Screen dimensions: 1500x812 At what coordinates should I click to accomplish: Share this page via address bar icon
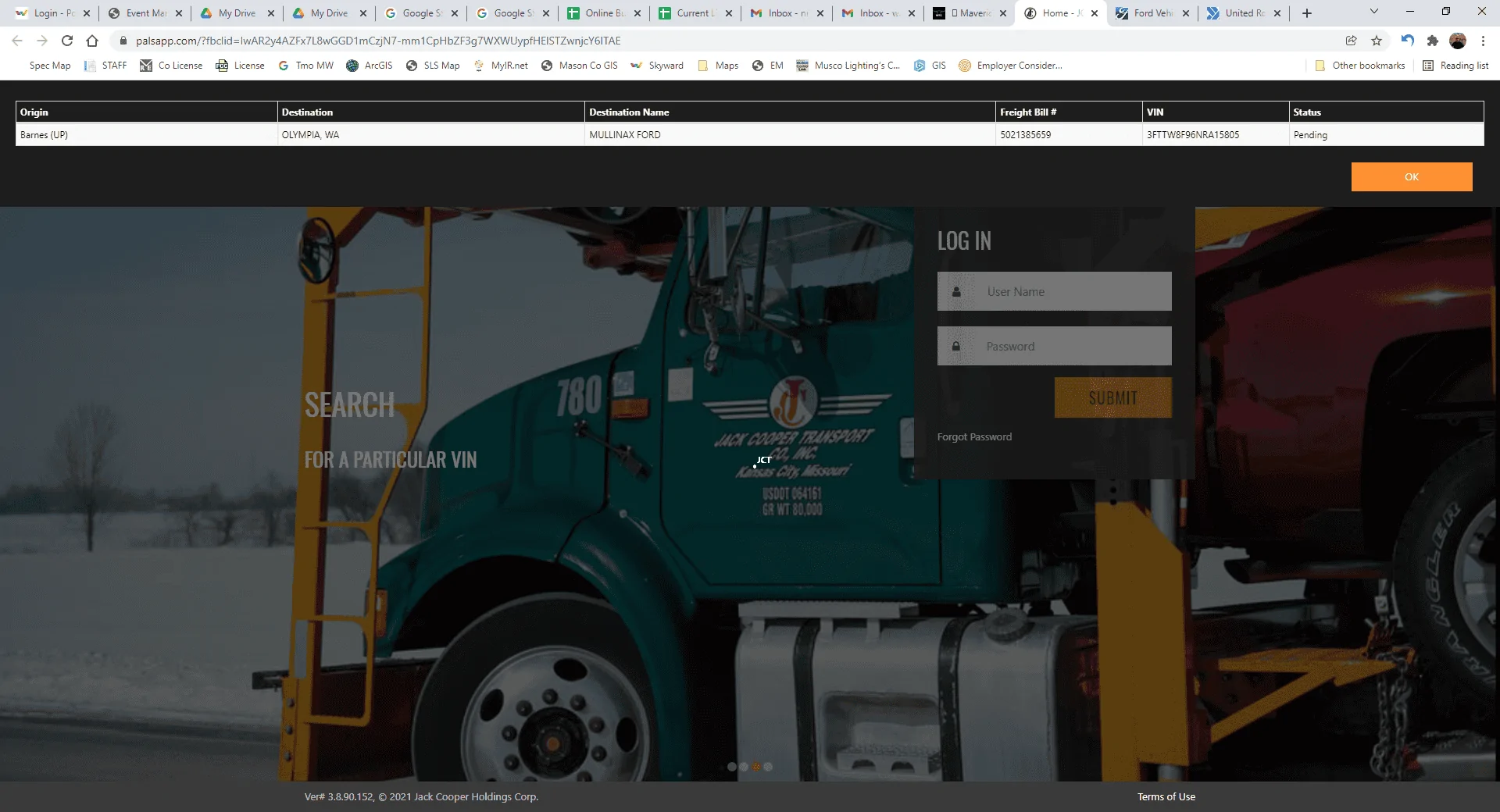pos(1351,41)
